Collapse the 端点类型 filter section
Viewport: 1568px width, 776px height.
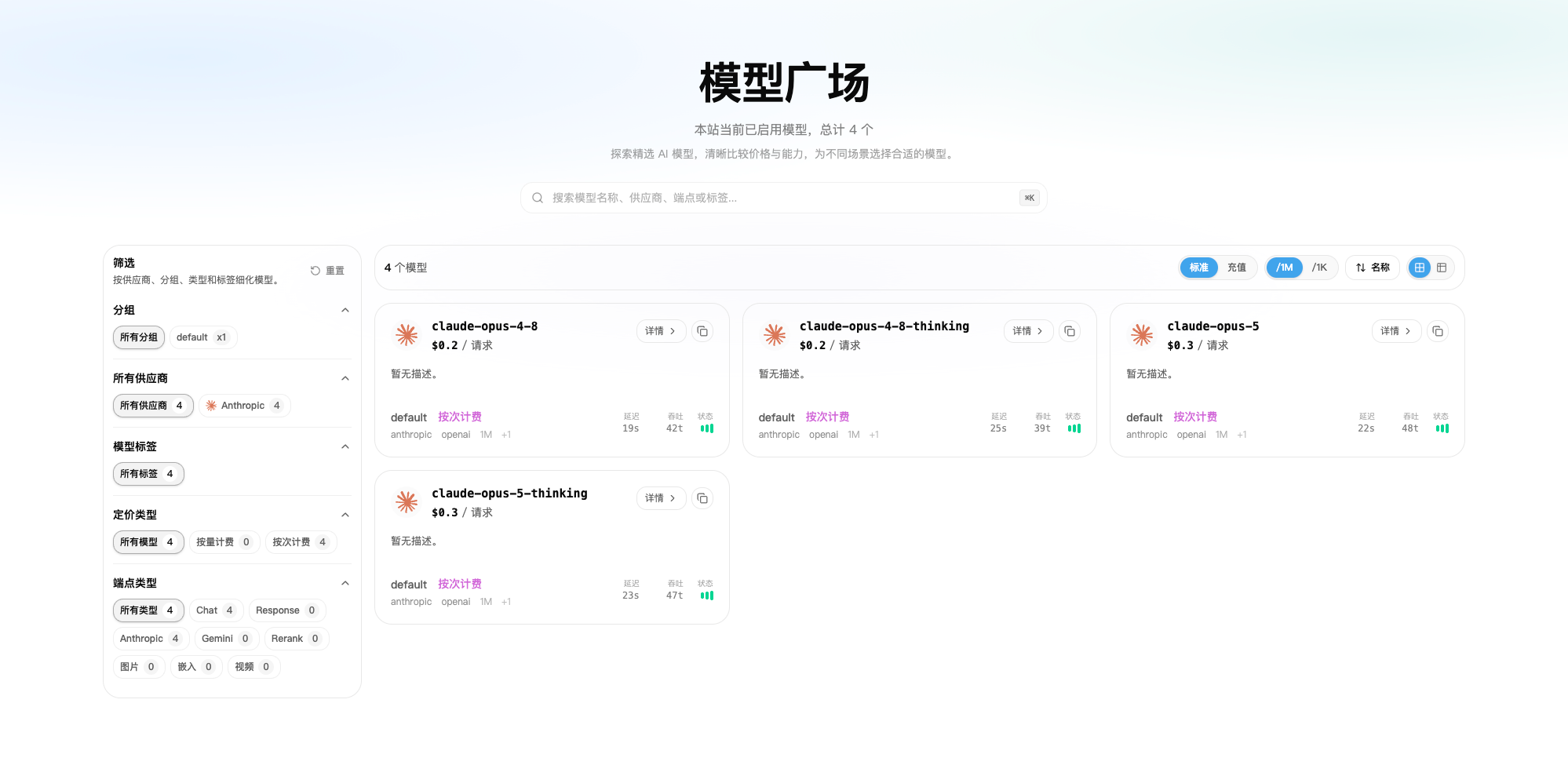point(345,583)
